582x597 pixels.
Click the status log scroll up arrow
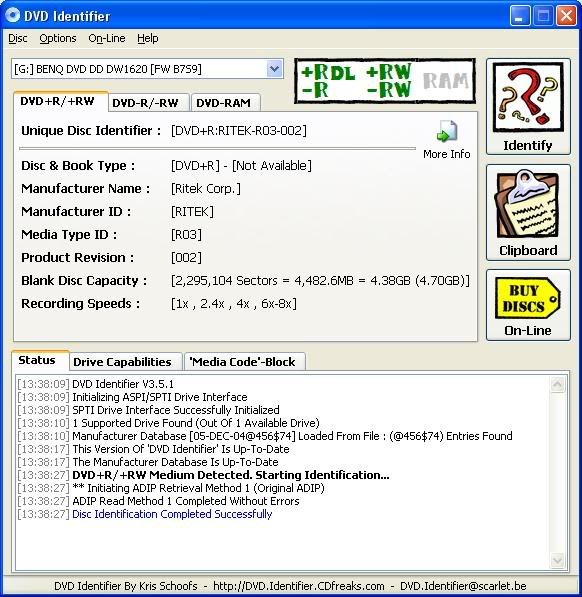pos(557,385)
